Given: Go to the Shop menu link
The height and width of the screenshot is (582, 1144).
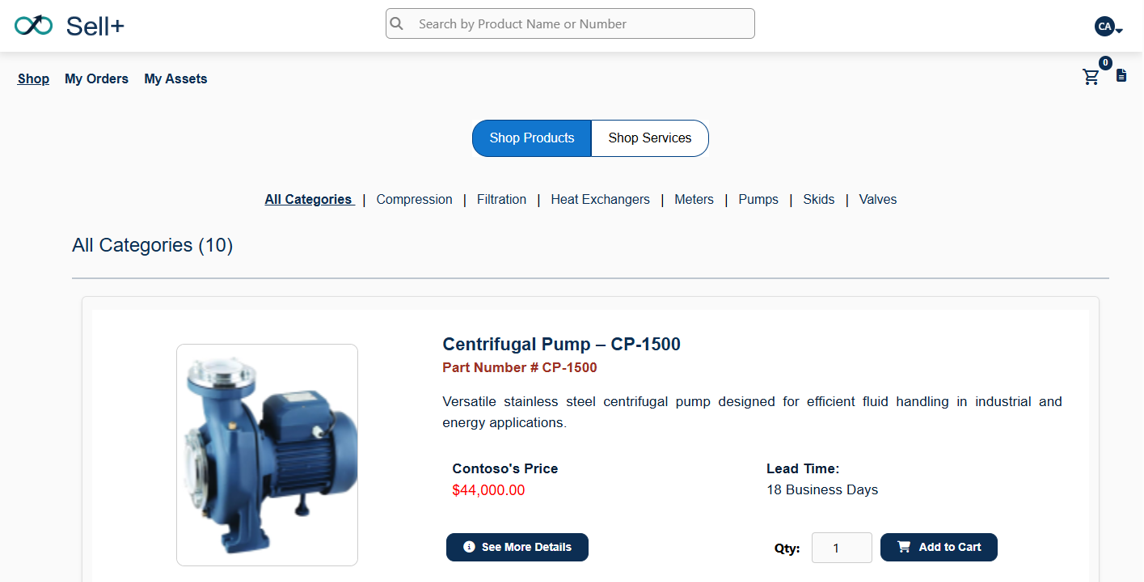Looking at the screenshot, I should tap(33, 79).
